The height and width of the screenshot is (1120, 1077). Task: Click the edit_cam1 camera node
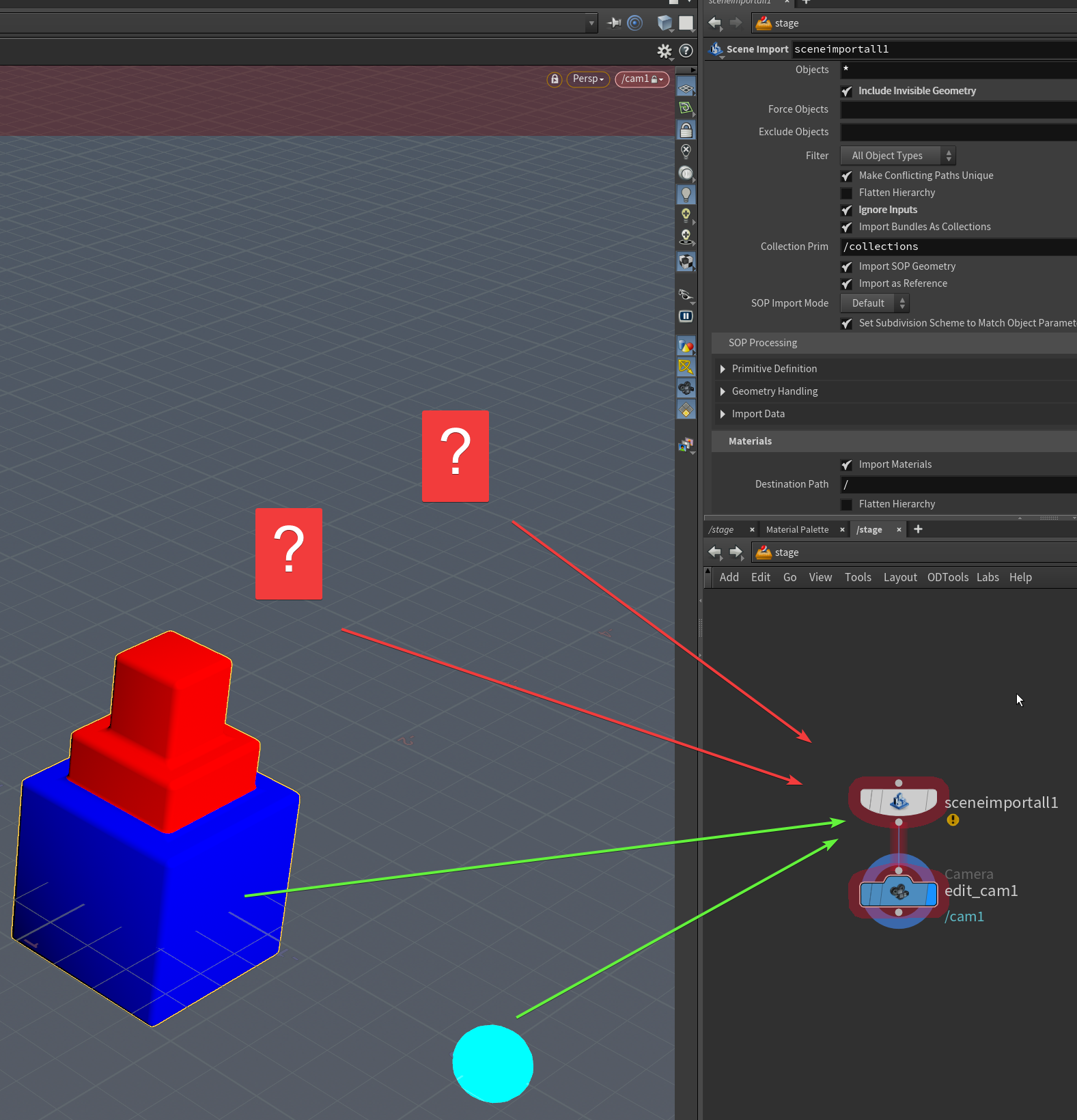click(899, 892)
